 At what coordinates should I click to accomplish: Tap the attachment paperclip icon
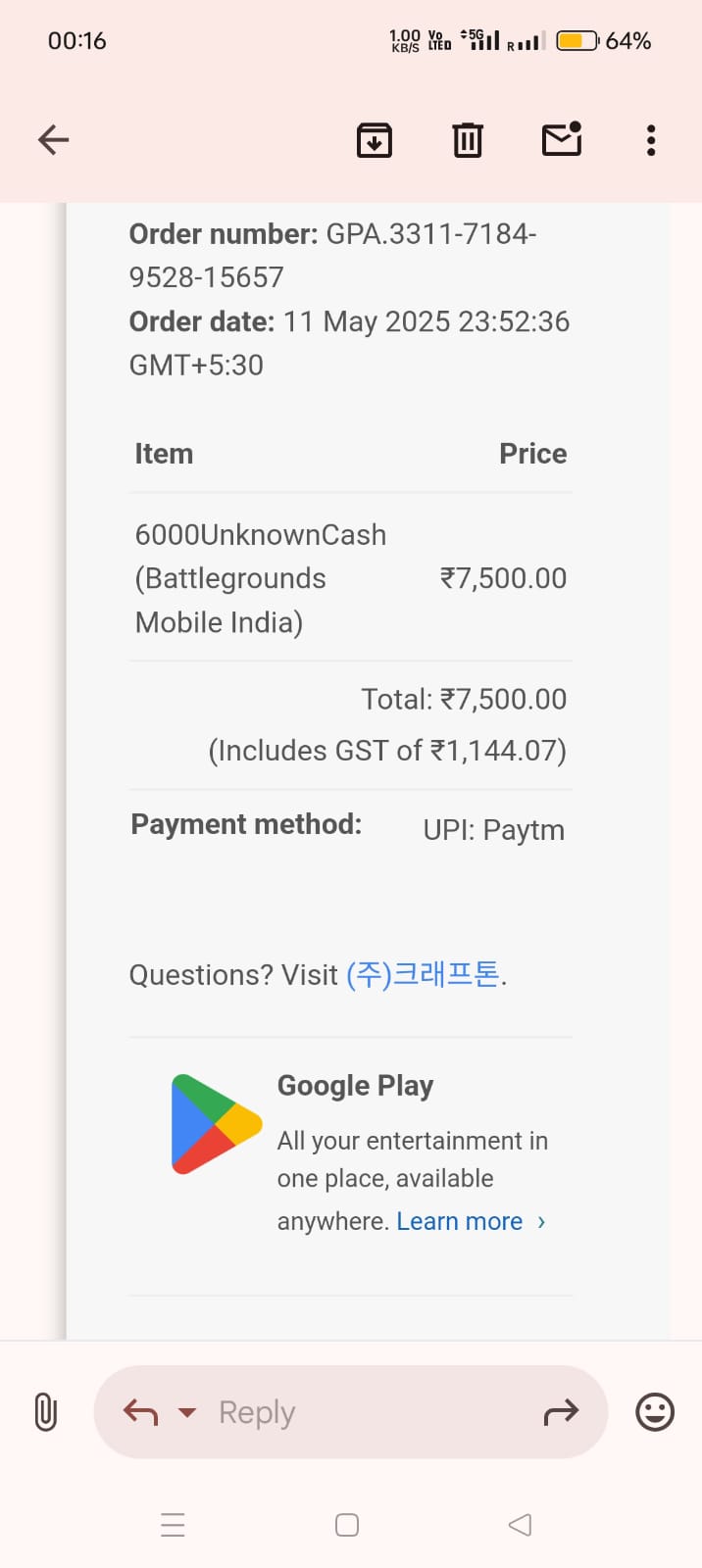pyautogui.click(x=45, y=1412)
